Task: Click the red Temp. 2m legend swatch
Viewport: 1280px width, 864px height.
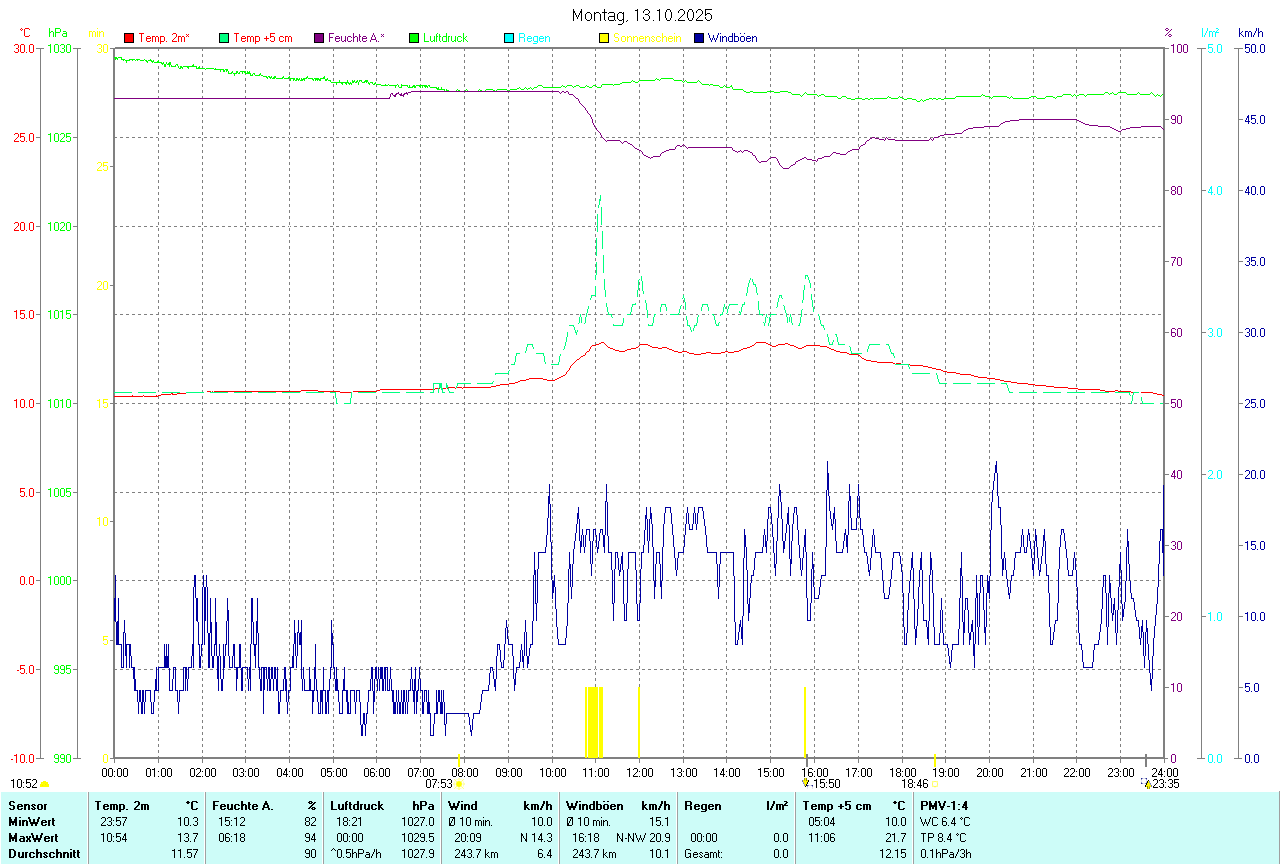Action: coord(129,38)
